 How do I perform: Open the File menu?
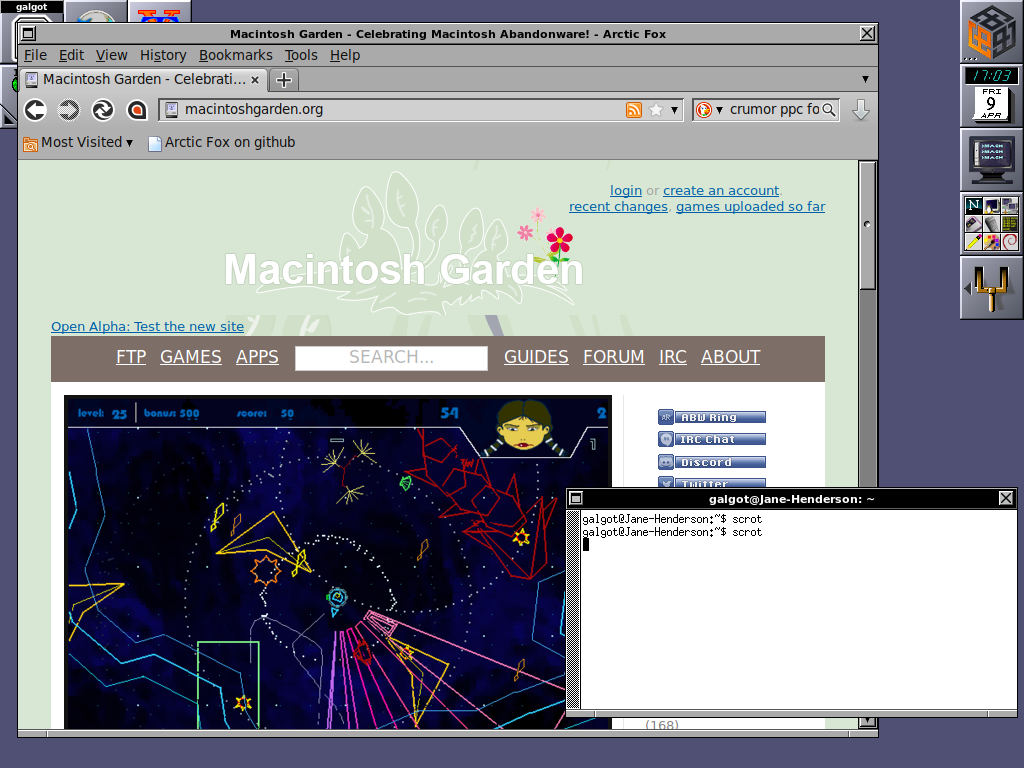pos(35,56)
